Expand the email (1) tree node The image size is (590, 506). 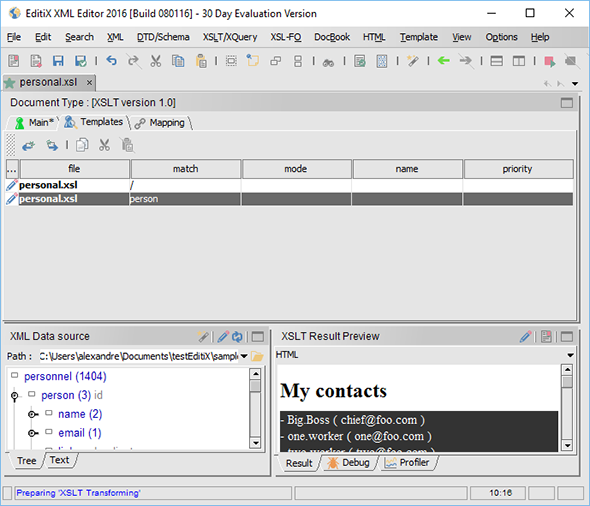[33, 433]
